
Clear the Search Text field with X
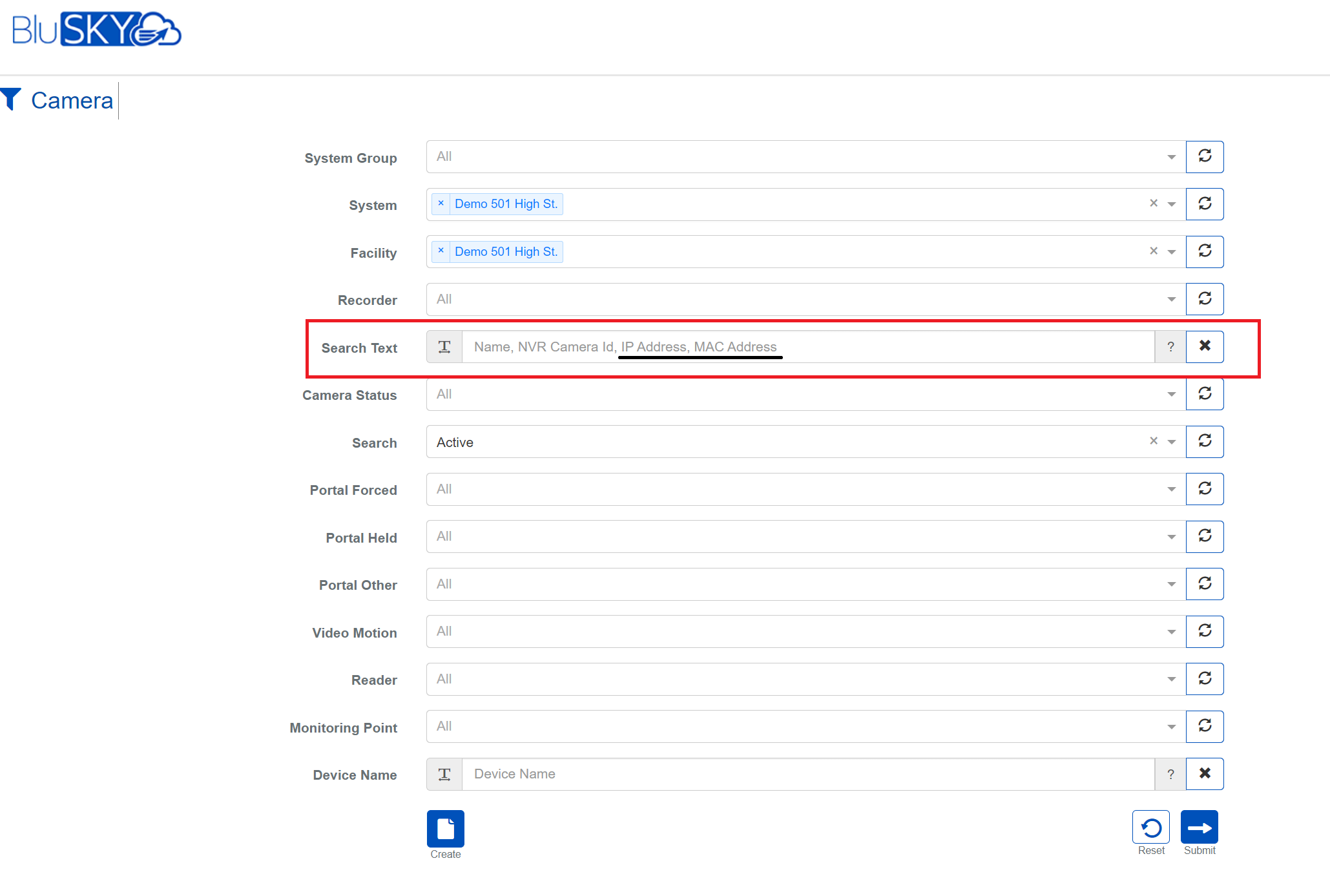pyautogui.click(x=1204, y=346)
